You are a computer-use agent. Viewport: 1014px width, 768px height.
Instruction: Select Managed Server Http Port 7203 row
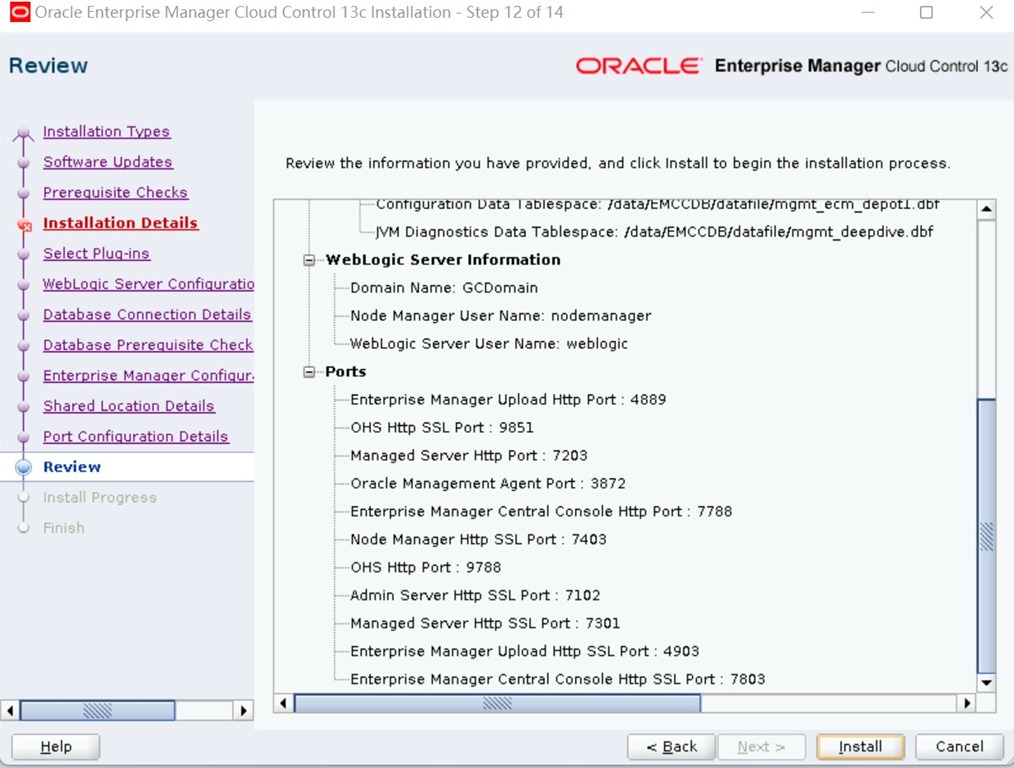click(x=469, y=455)
